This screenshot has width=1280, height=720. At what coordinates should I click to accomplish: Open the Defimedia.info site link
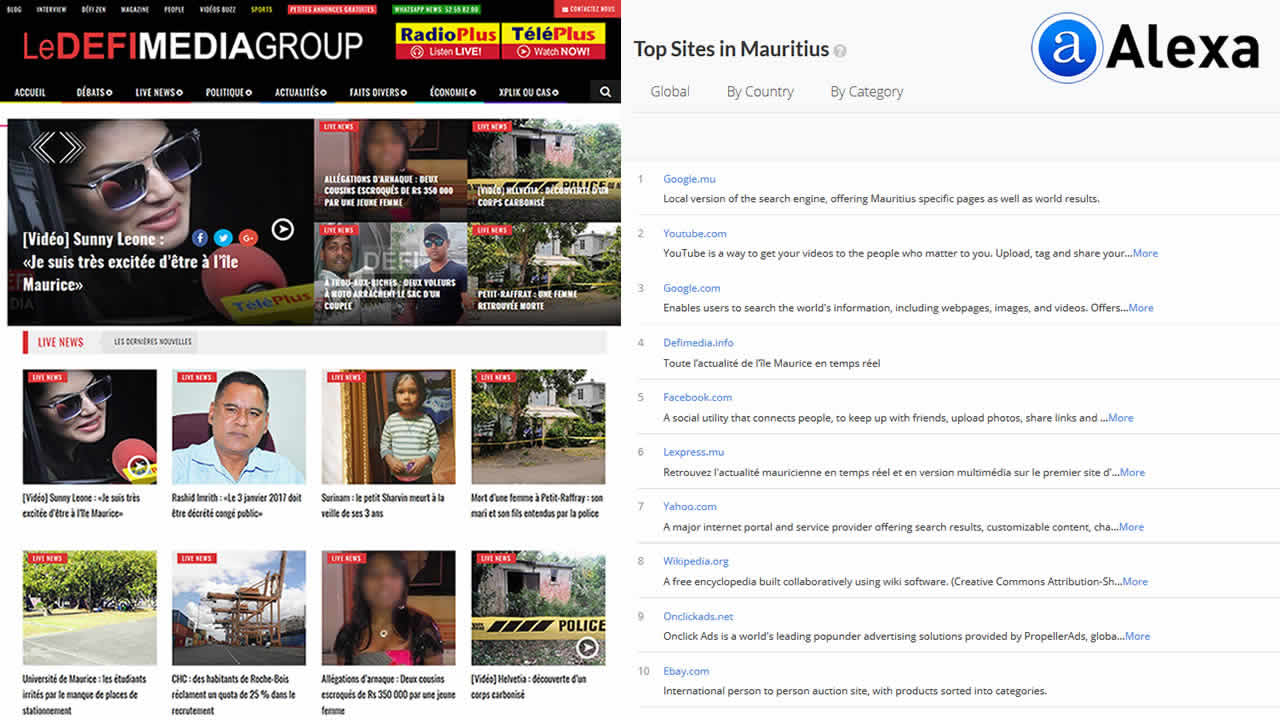[x=698, y=343]
